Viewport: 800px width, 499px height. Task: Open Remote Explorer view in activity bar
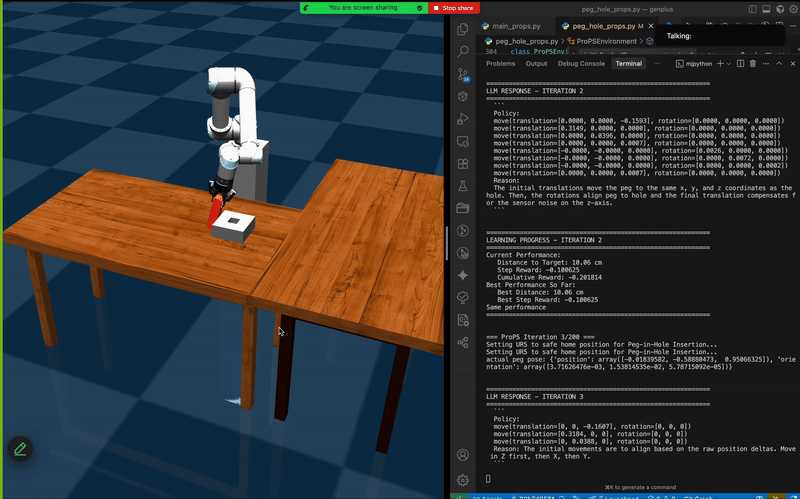pos(463,141)
